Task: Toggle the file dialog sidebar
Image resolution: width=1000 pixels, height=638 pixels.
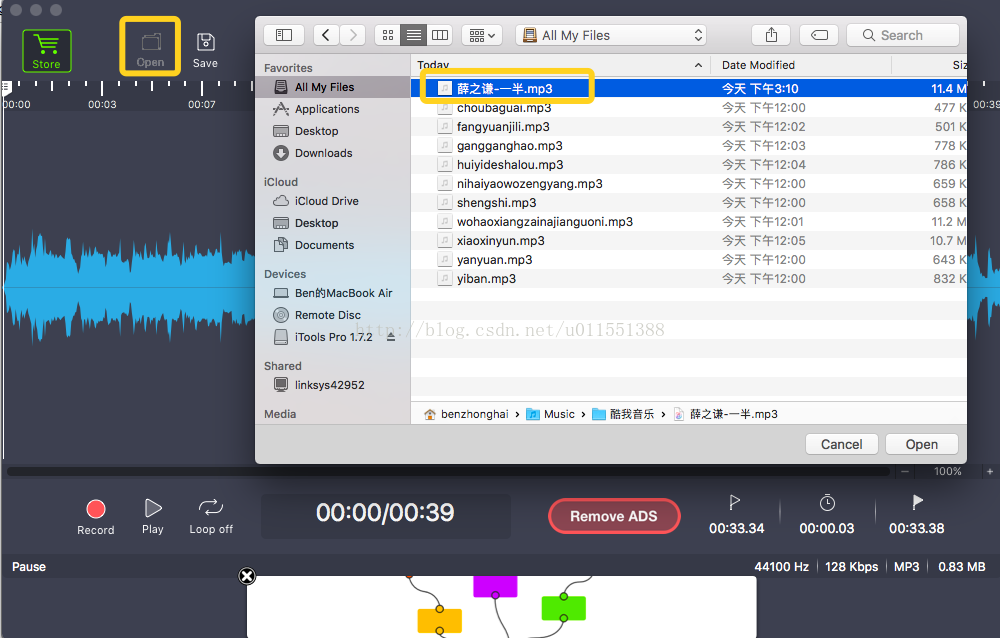Action: click(x=284, y=35)
